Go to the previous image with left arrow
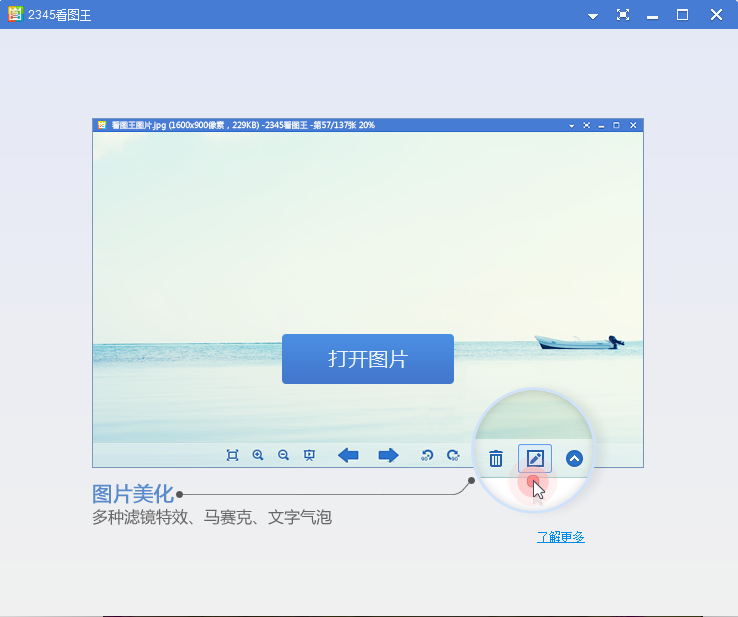Viewport: 738px width, 617px height. [348, 455]
